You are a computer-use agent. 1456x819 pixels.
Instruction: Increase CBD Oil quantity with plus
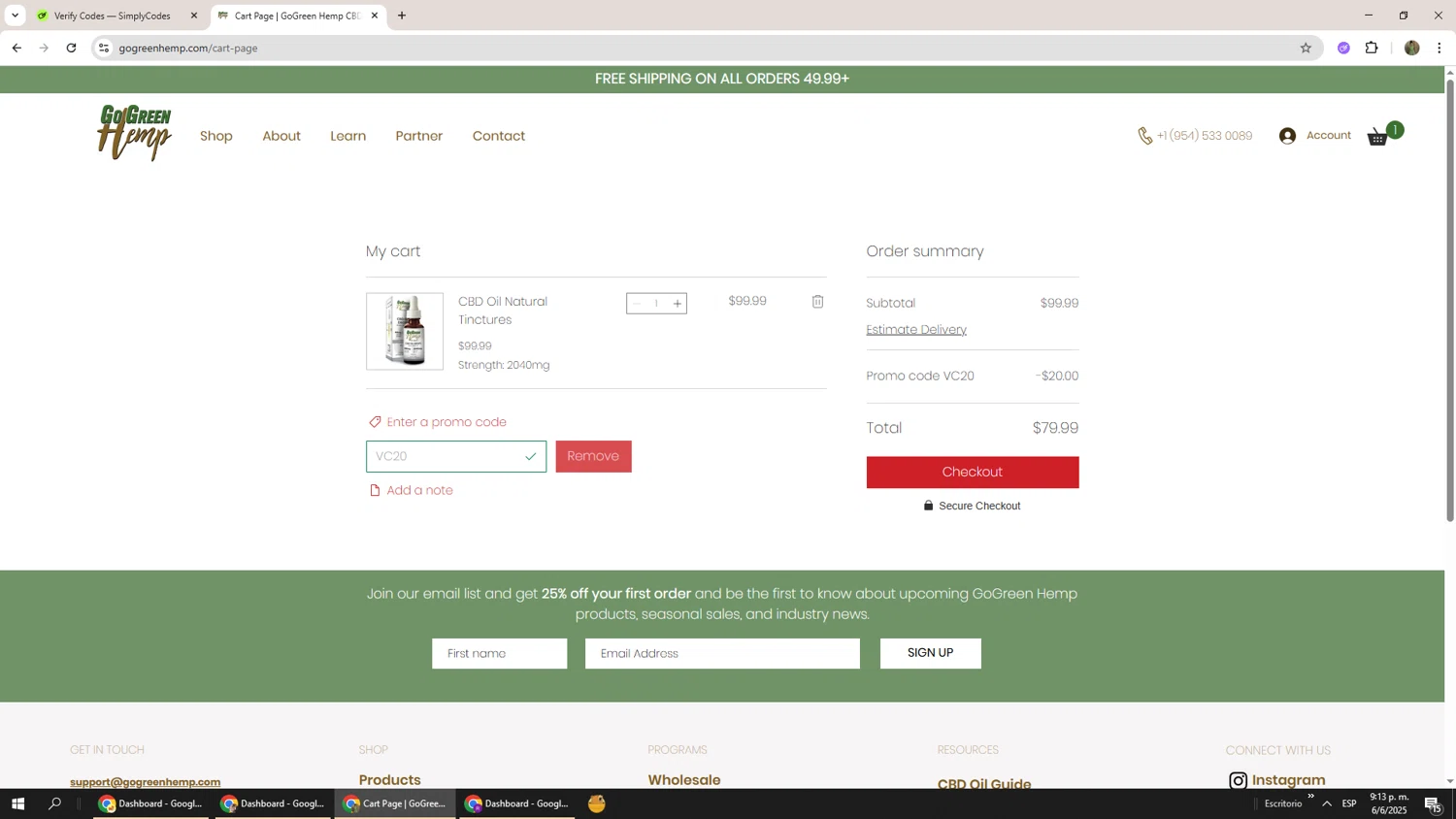[678, 304]
